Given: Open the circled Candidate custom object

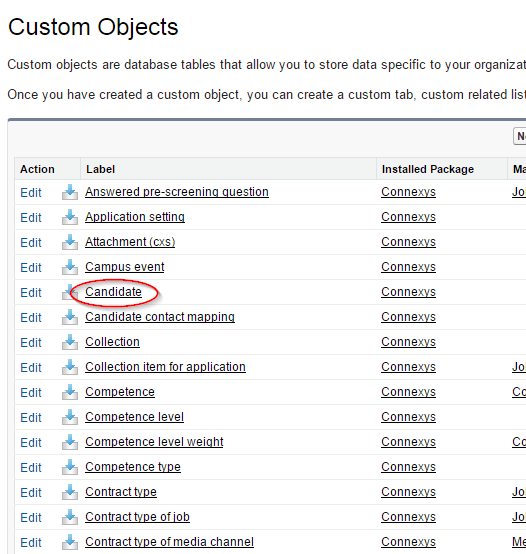Looking at the screenshot, I should tap(113, 292).
